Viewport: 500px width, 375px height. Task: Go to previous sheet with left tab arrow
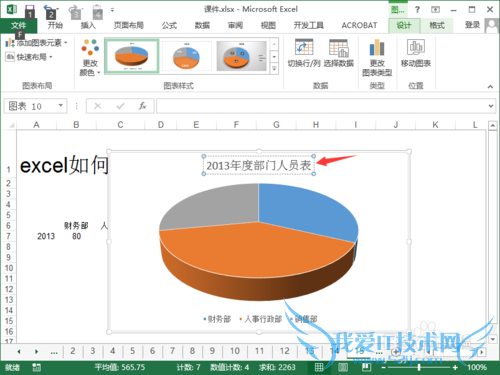click(x=19, y=351)
